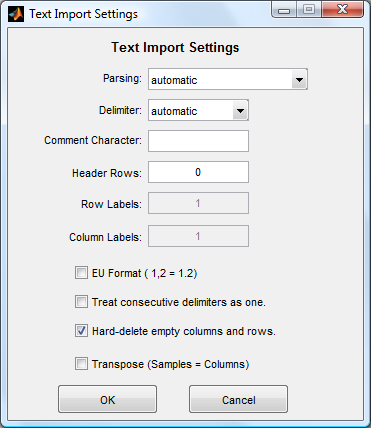
Task: Open the Parsing dropdown arrow
Action: [x=299, y=80]
